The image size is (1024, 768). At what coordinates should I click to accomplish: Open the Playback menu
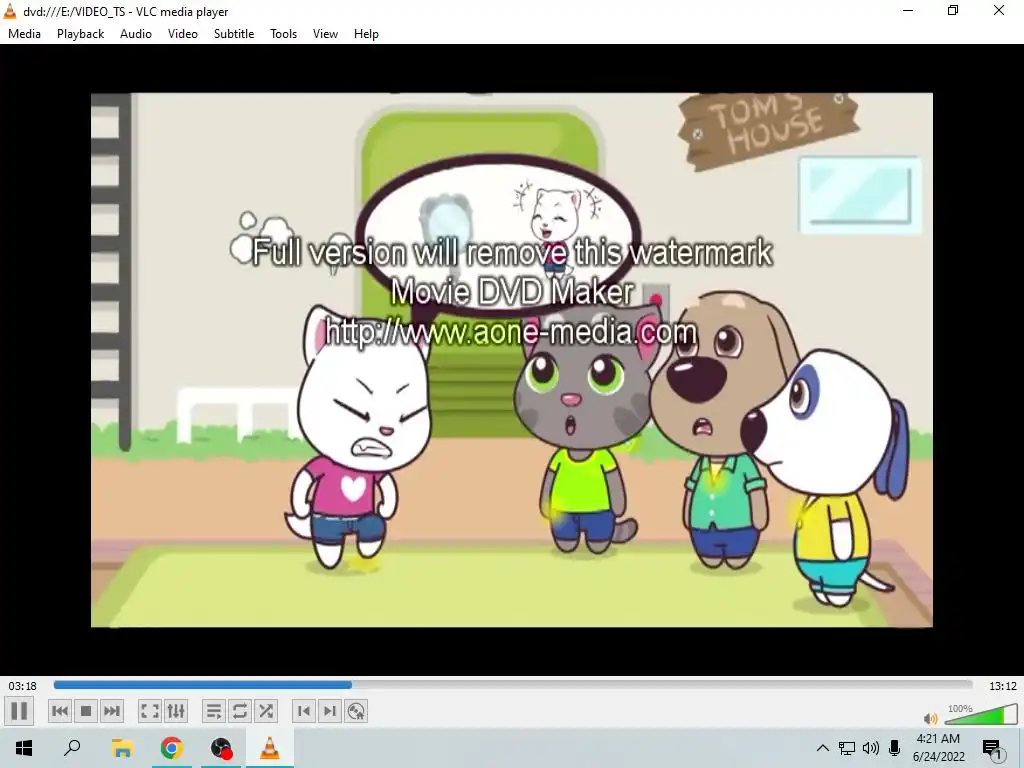coord(80,34)
